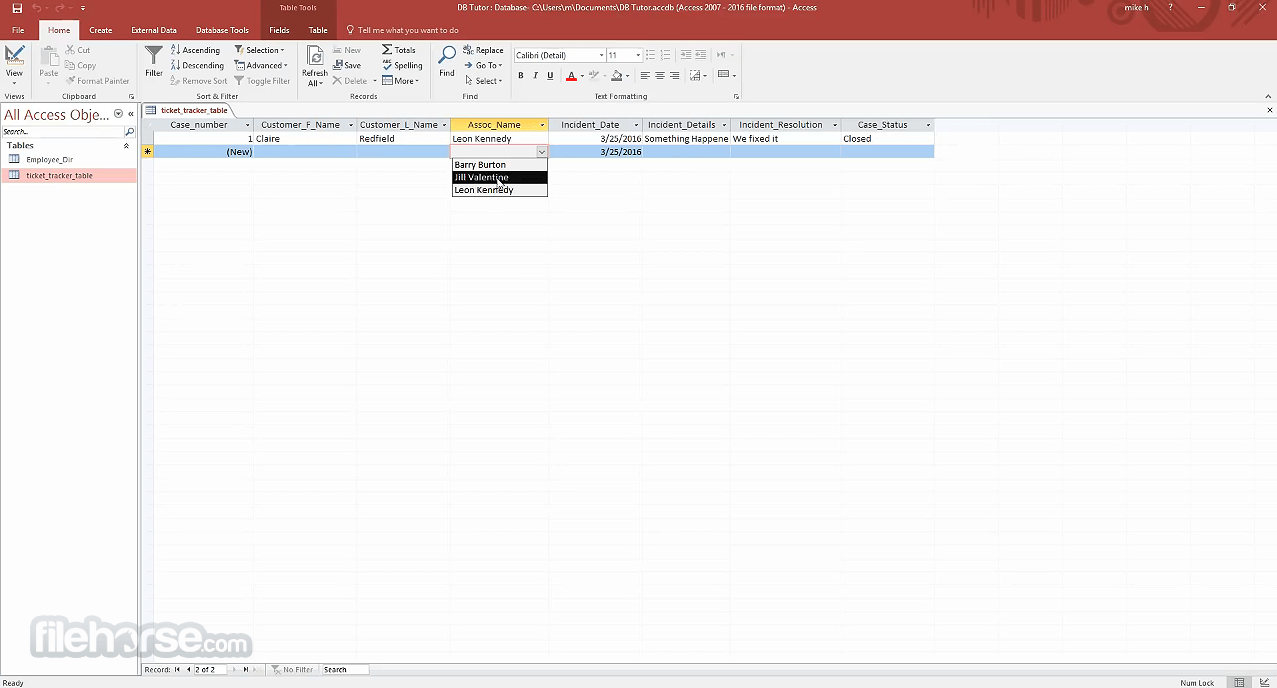Open the font size 11 dropdown
1277x688 pixels.
638,55
